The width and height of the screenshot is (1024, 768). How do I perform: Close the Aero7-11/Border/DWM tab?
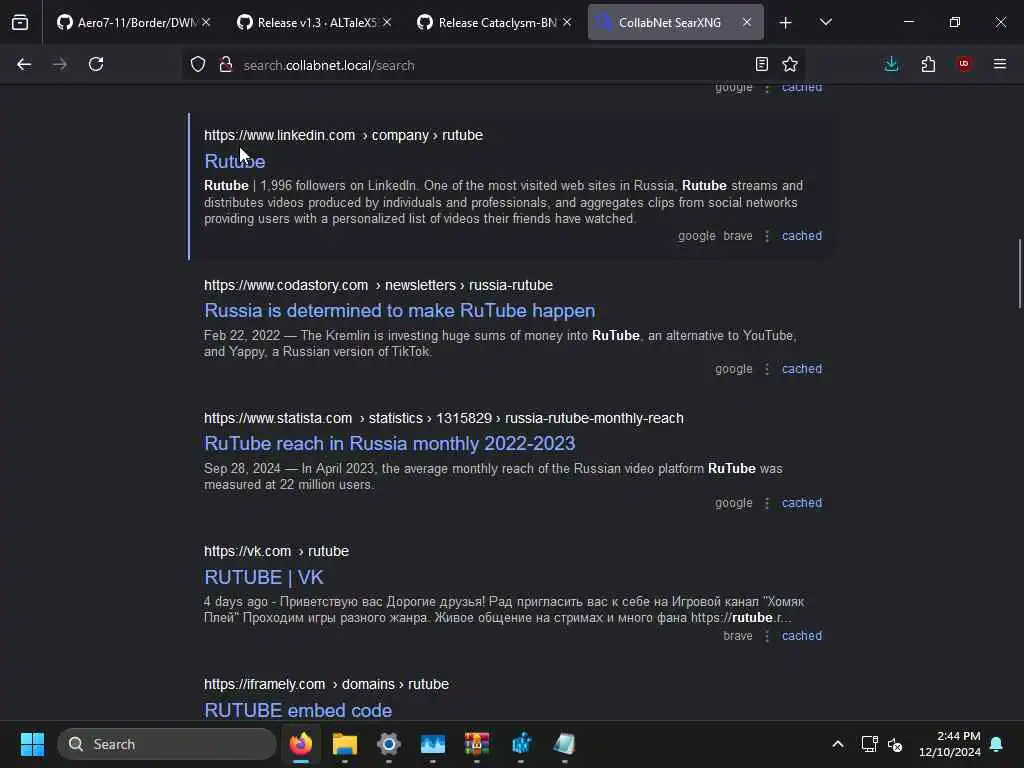(x=206, y=22)
